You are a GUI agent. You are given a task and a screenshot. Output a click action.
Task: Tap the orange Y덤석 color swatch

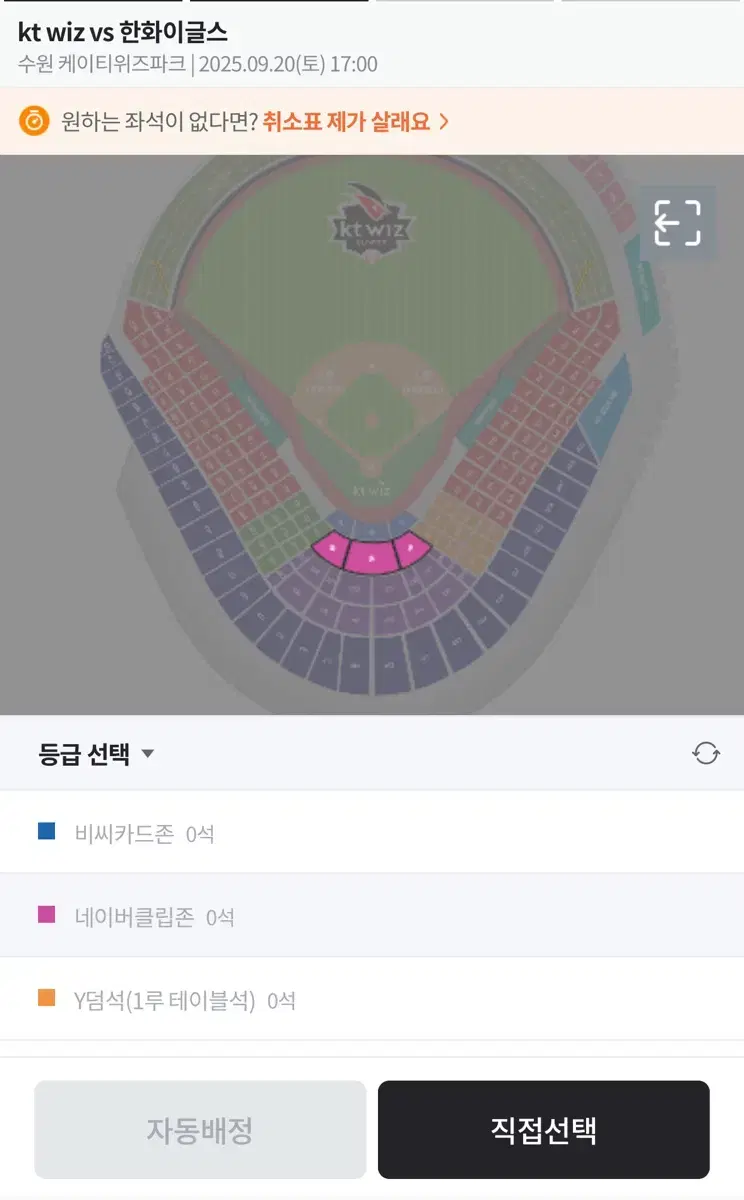[x=46, y=998]
